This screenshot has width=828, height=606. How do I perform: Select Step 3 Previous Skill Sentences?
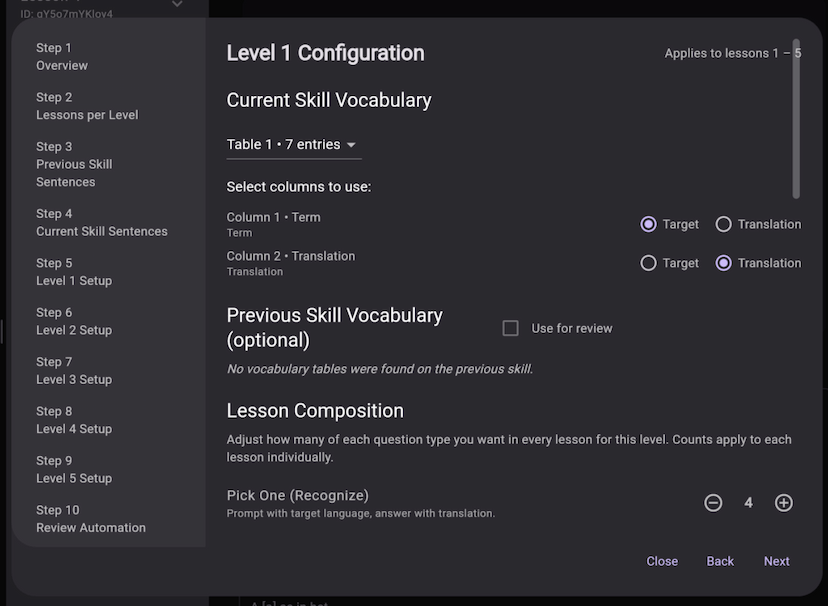click(x=80, y=163)
